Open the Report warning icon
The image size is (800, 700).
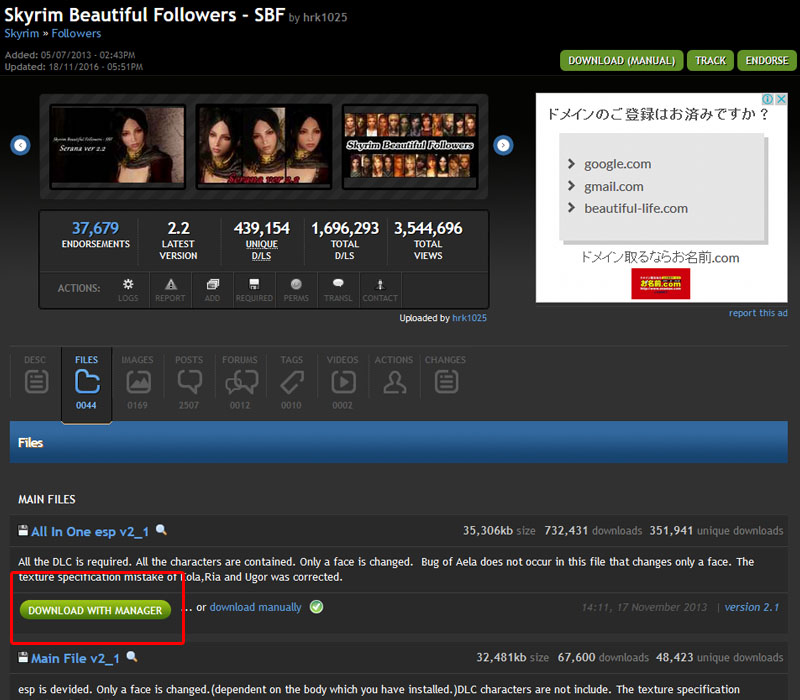pos(170,284)
